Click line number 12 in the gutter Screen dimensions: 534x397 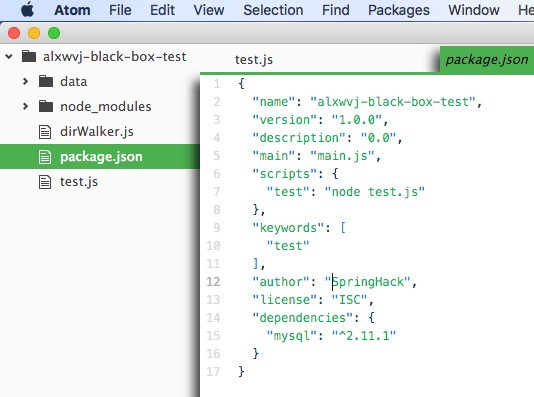[213, 282]
